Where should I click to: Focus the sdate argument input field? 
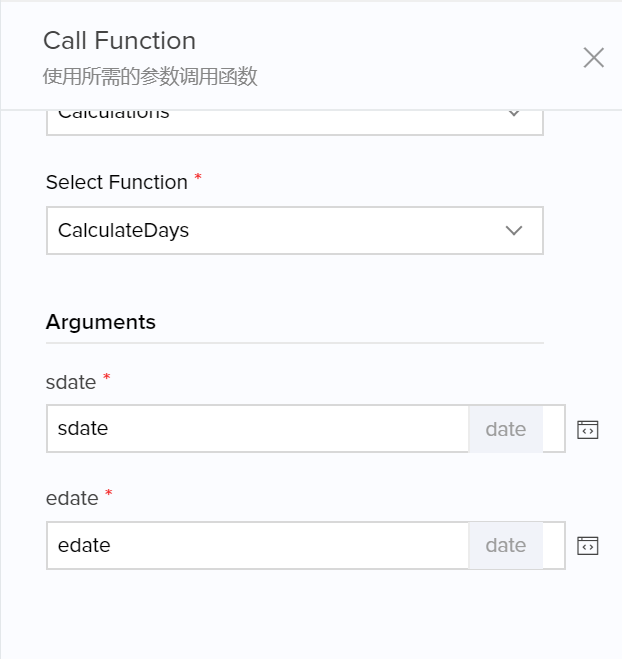tap(257, 429)
